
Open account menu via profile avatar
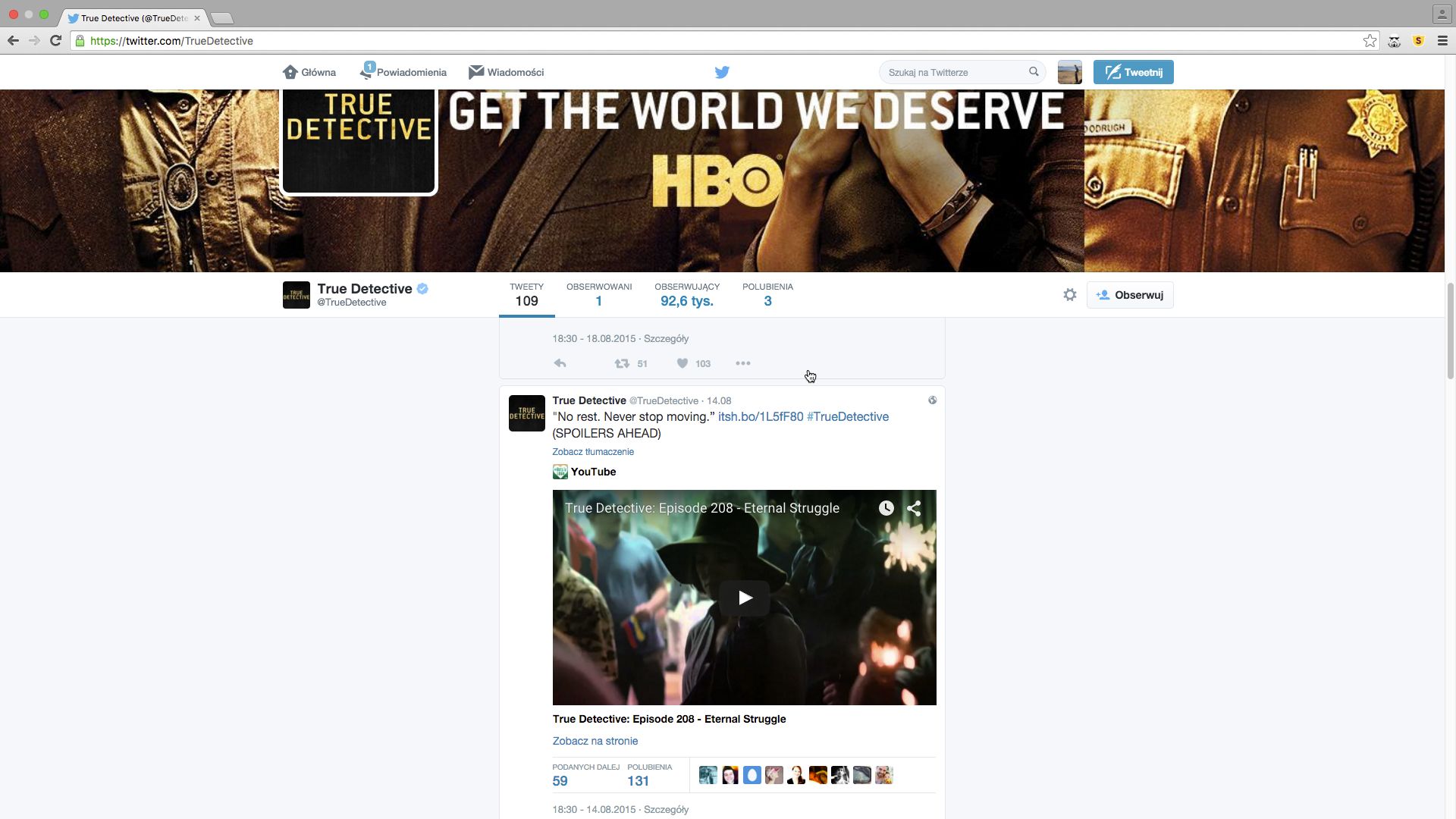(1069, 72)
